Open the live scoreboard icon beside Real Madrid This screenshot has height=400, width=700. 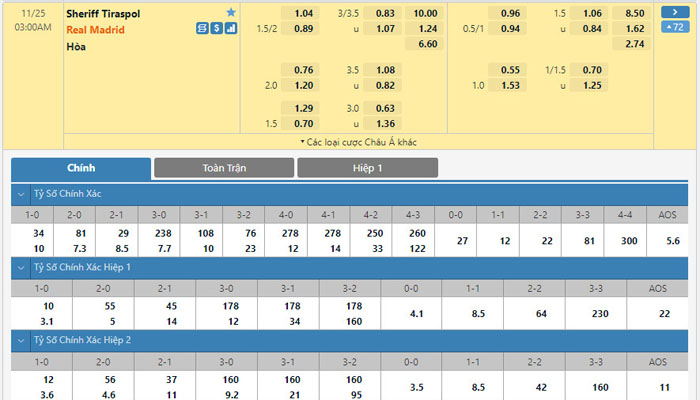click(202, 29)
